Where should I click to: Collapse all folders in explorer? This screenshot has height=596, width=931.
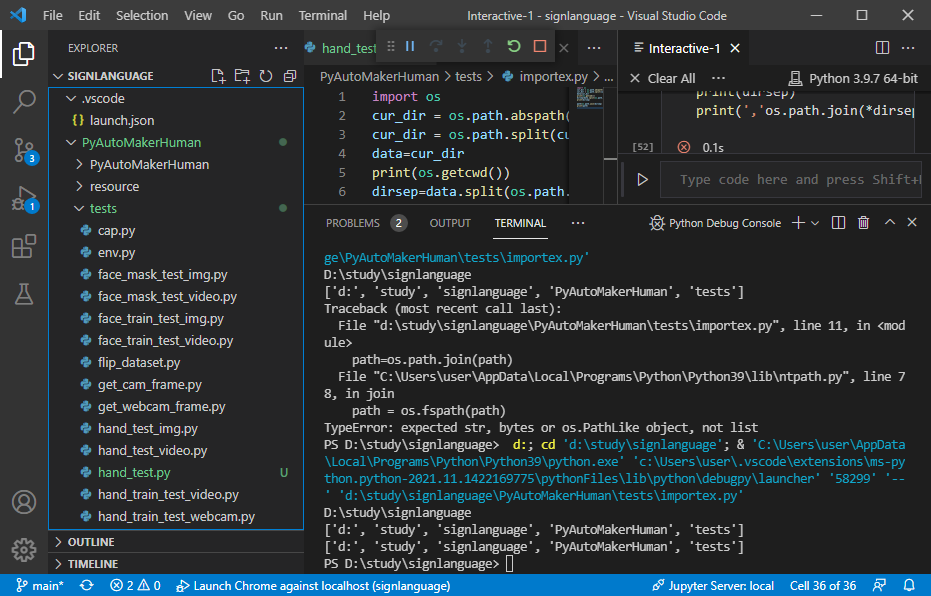290,76
